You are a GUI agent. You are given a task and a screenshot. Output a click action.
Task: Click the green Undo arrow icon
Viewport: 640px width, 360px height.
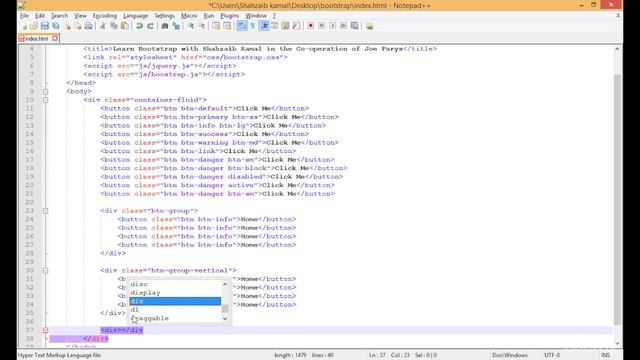pos(139,26)
